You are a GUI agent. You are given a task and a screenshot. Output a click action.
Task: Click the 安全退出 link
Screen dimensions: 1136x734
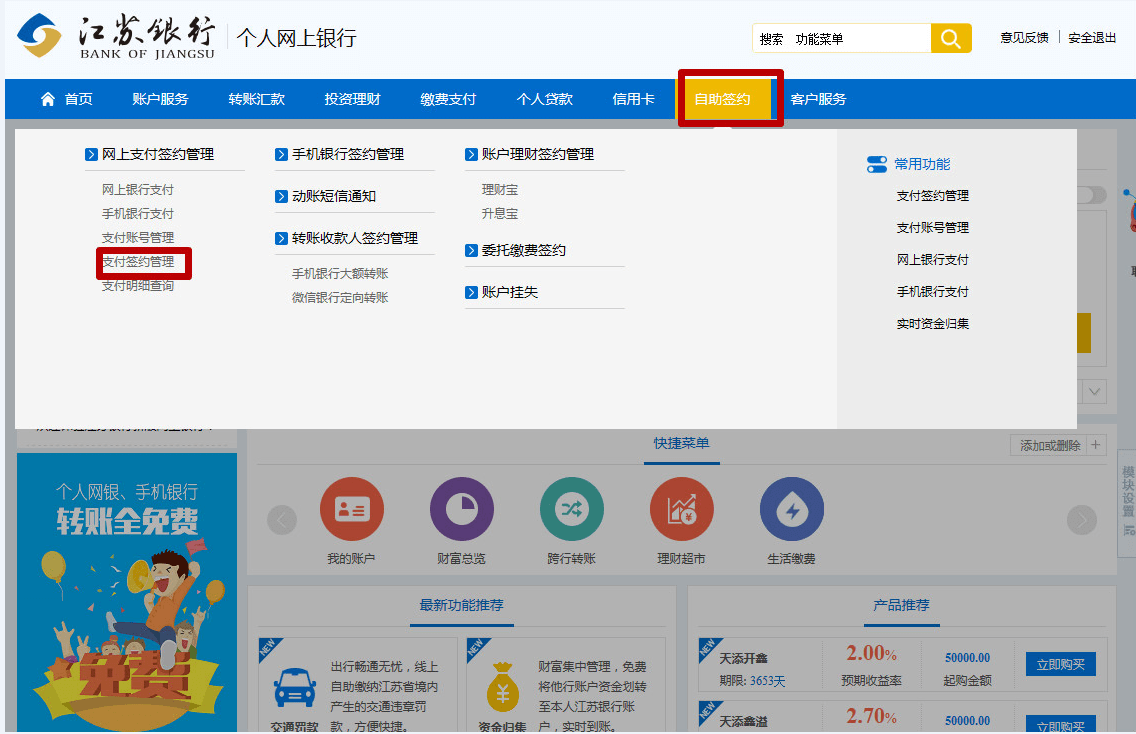[x=1092, y=38]
